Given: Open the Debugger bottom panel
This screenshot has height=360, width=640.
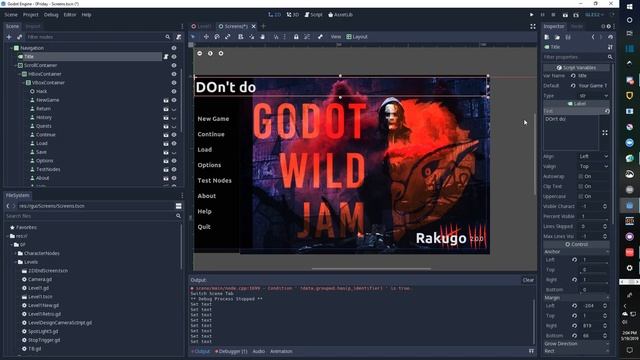Looking at the screenshot, I should point(231,351).
